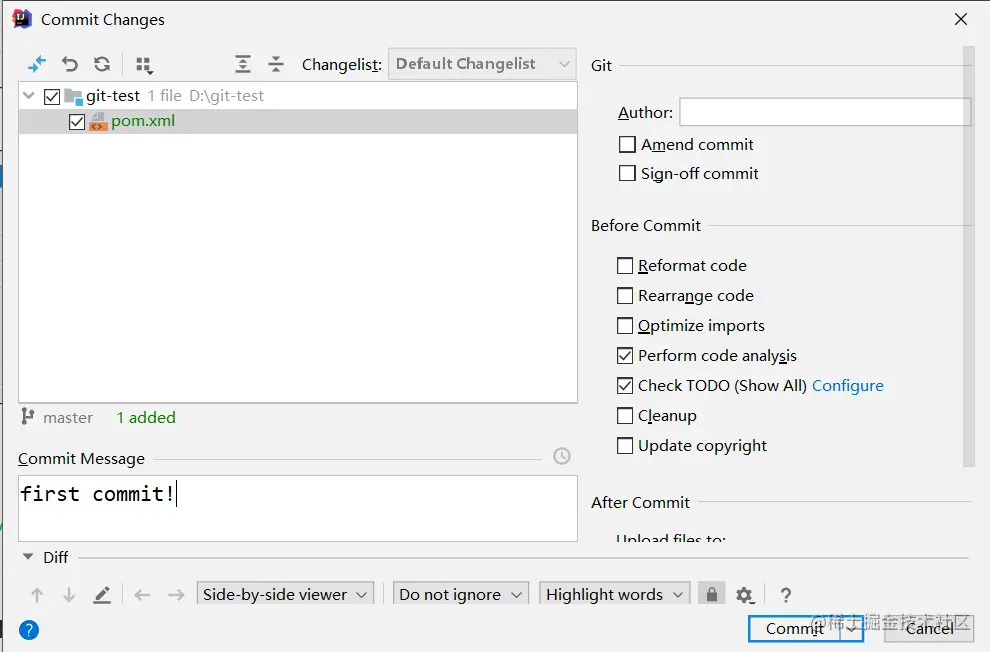
Task: Click the git-test folder icon
Action: pyautogui.click(x=73, y=97)
